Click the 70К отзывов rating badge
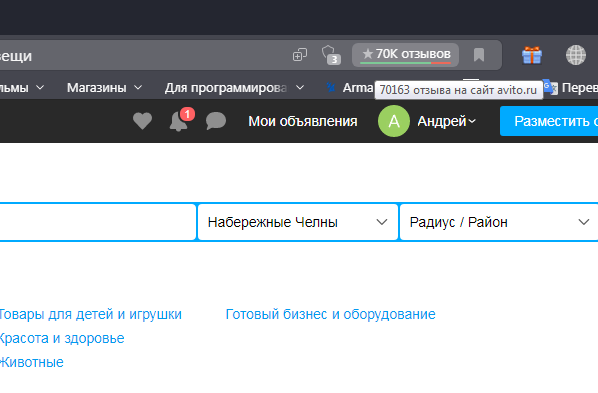This screenshot has width=598, height=393. click(405, 55)
